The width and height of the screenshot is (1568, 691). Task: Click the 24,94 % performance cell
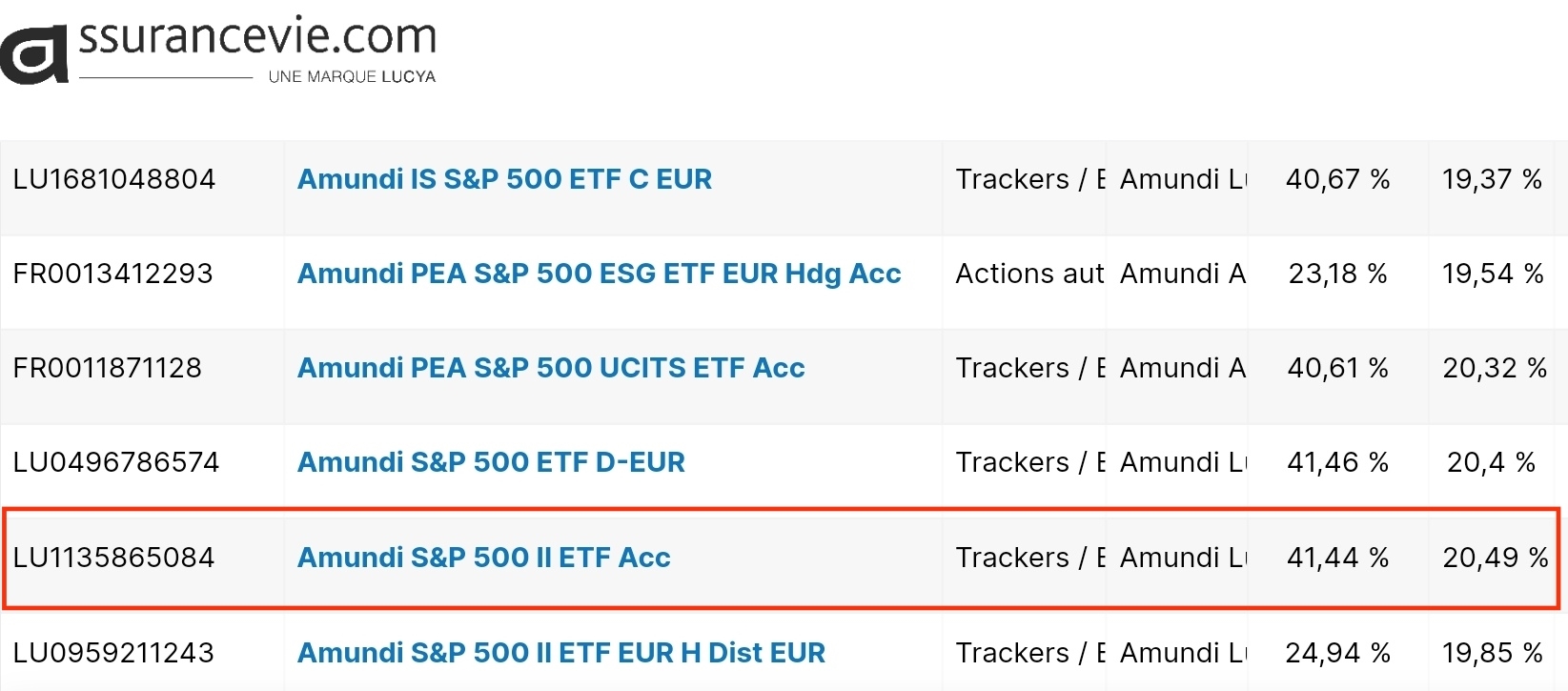click(1337, 653)
